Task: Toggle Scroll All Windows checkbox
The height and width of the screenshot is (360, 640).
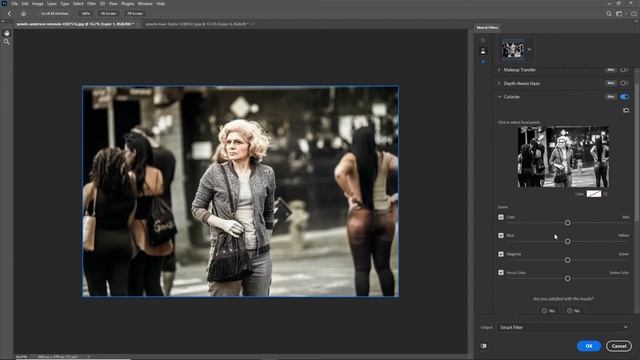Action: click(x=38, y=13)
